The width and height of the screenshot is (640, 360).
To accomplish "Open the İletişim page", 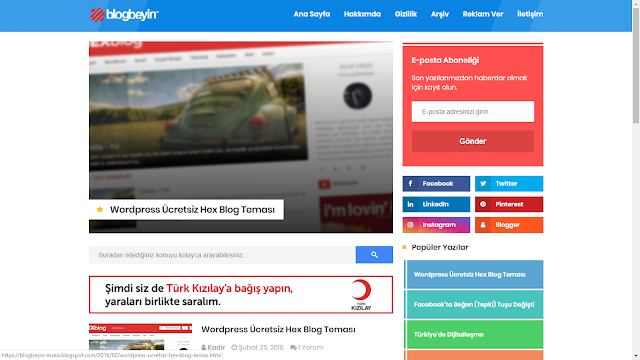I will pyautogui.click(x=530, y=14).
